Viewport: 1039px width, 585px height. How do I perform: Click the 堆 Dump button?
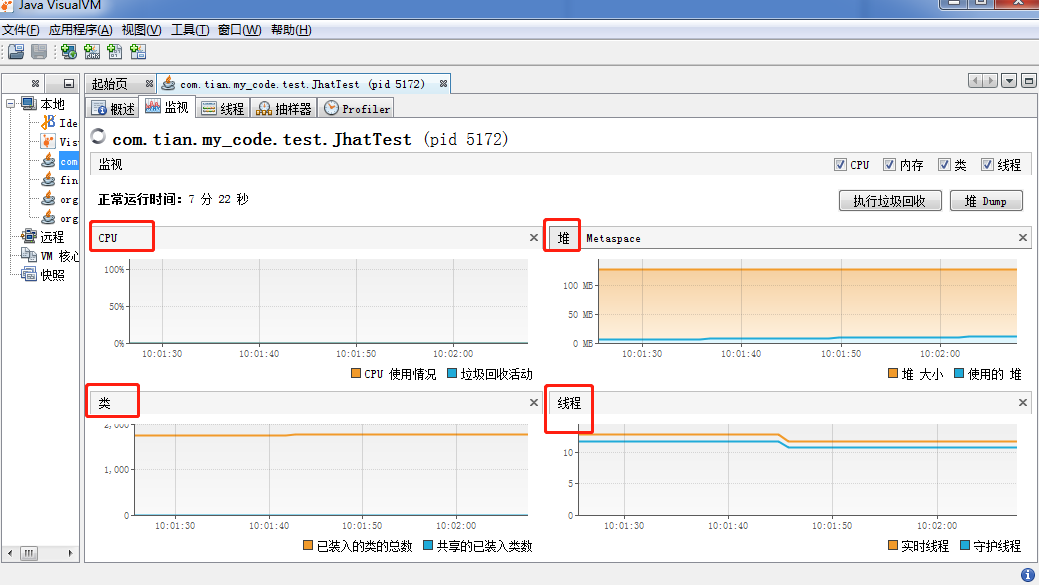click(x=986, y=201)
